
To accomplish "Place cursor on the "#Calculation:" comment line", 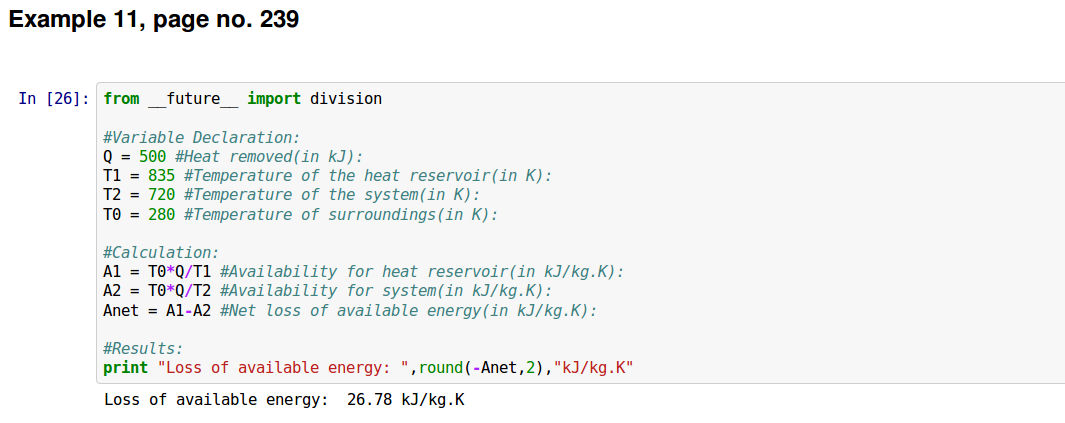I will (x=160, y=252).
